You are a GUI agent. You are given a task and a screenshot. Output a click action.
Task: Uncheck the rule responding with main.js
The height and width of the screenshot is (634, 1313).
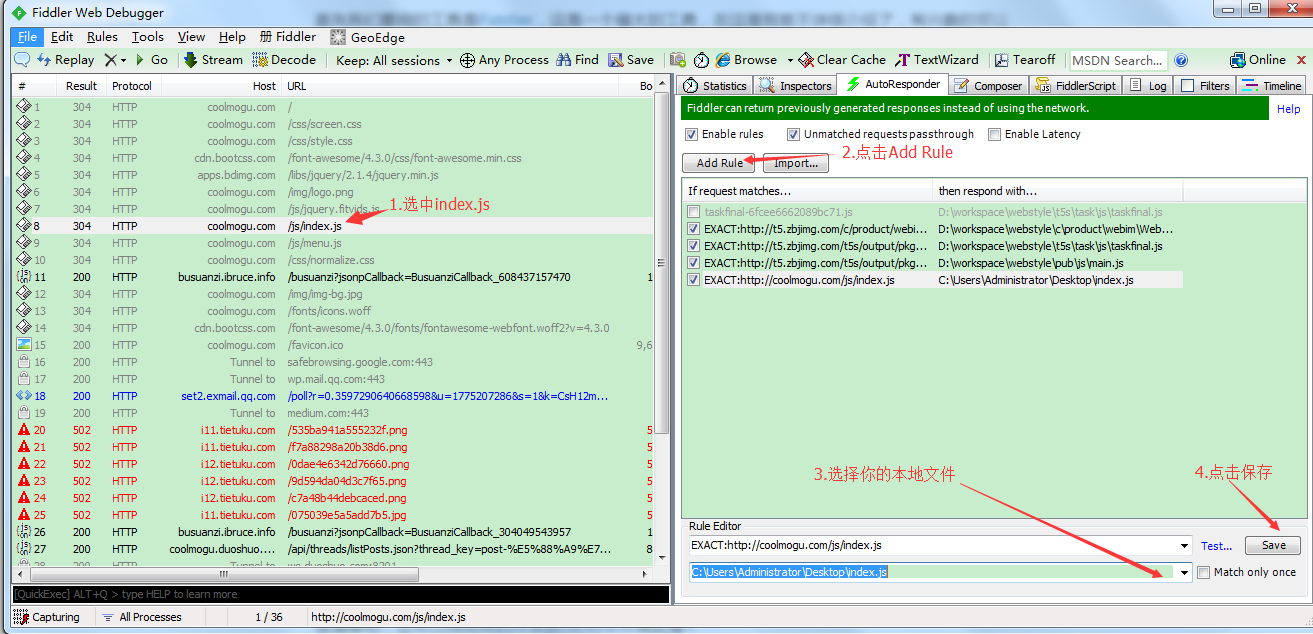(x=694, y=263)
